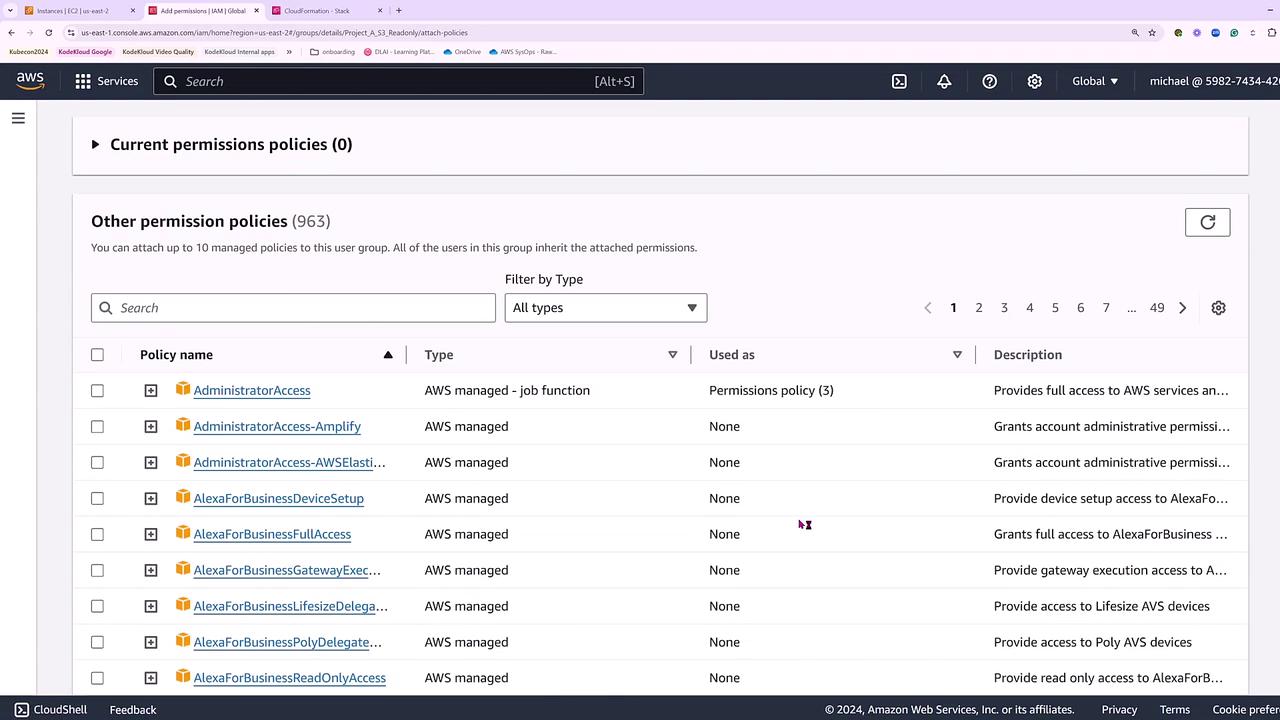1280x720 pixels.
Task: Open the AdministratorAccess policy link
Action: [x=252, y=391]
